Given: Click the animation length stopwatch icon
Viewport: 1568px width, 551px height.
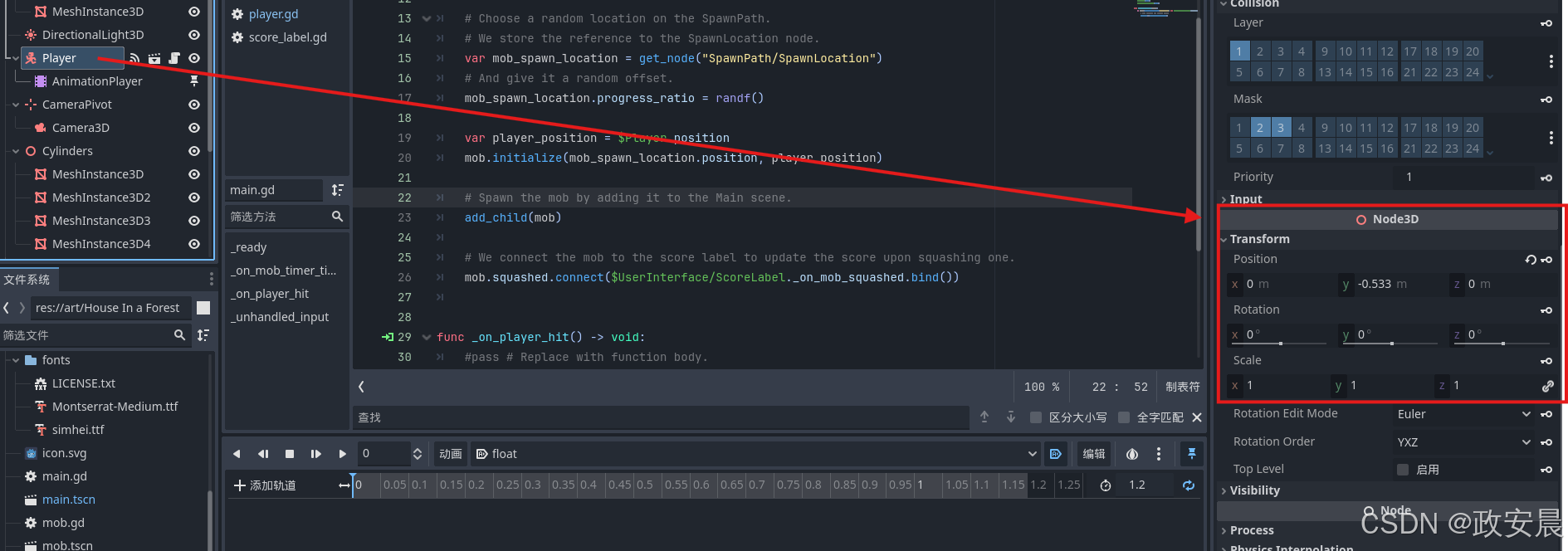Looking at the screenshot, I should pyautogui.click(x=1106, y=485).
